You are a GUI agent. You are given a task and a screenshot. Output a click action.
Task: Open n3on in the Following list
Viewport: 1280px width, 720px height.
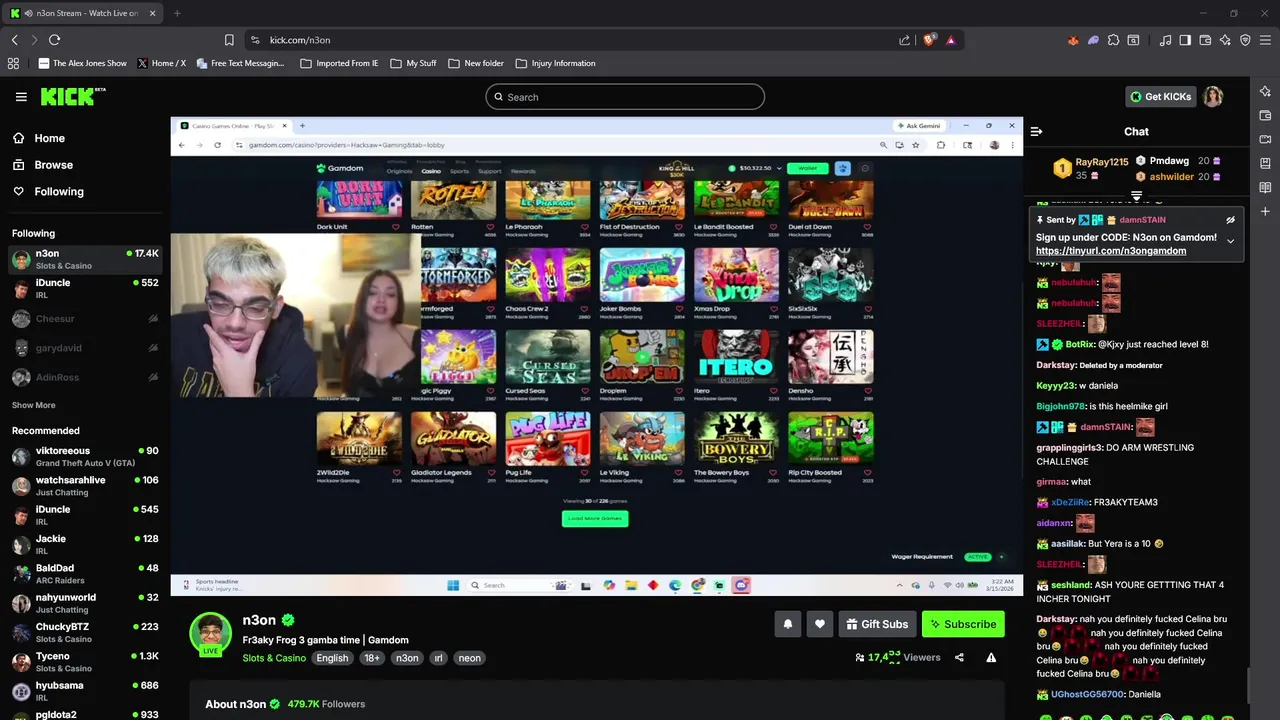(x=85, y=259)
